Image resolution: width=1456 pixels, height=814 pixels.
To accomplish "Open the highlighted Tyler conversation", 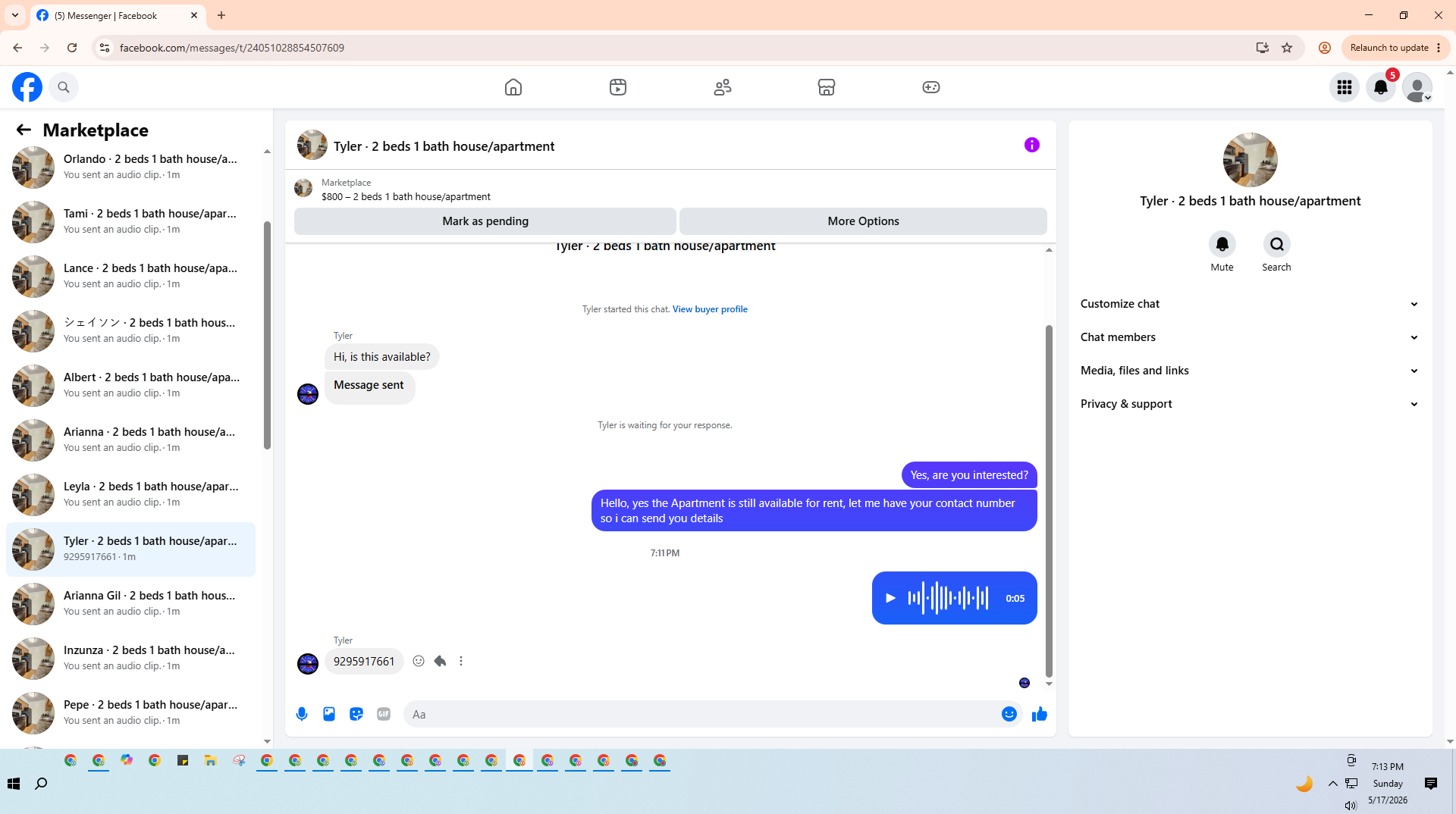I will point(131,549).
